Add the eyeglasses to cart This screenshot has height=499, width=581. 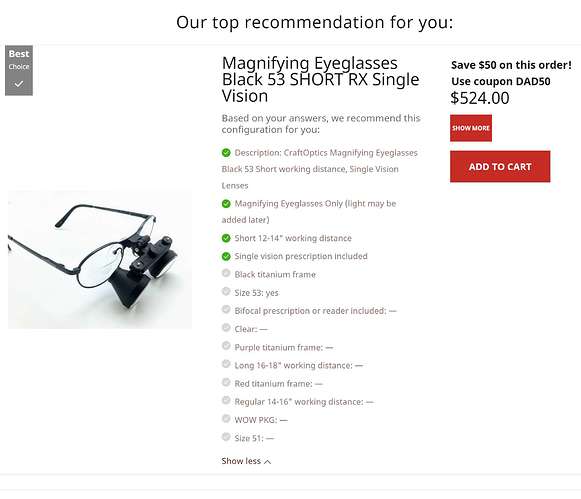click(x=500, y=167)
